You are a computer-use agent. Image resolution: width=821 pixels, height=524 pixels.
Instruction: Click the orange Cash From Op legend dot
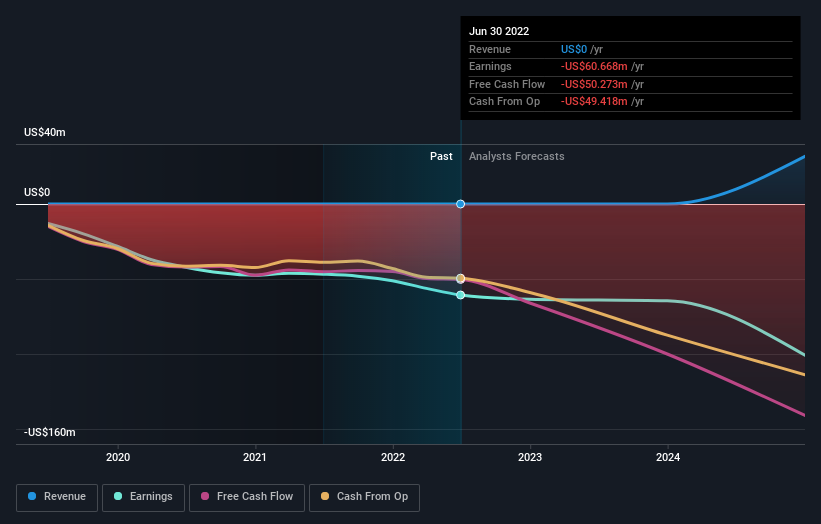point(325,496)
